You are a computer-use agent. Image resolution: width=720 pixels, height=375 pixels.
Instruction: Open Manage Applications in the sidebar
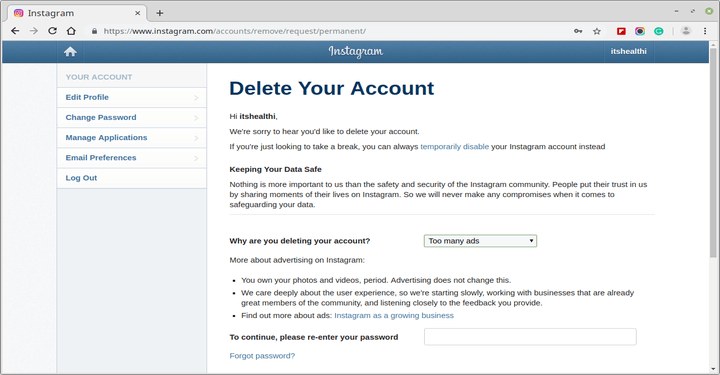tap(131, 138)
